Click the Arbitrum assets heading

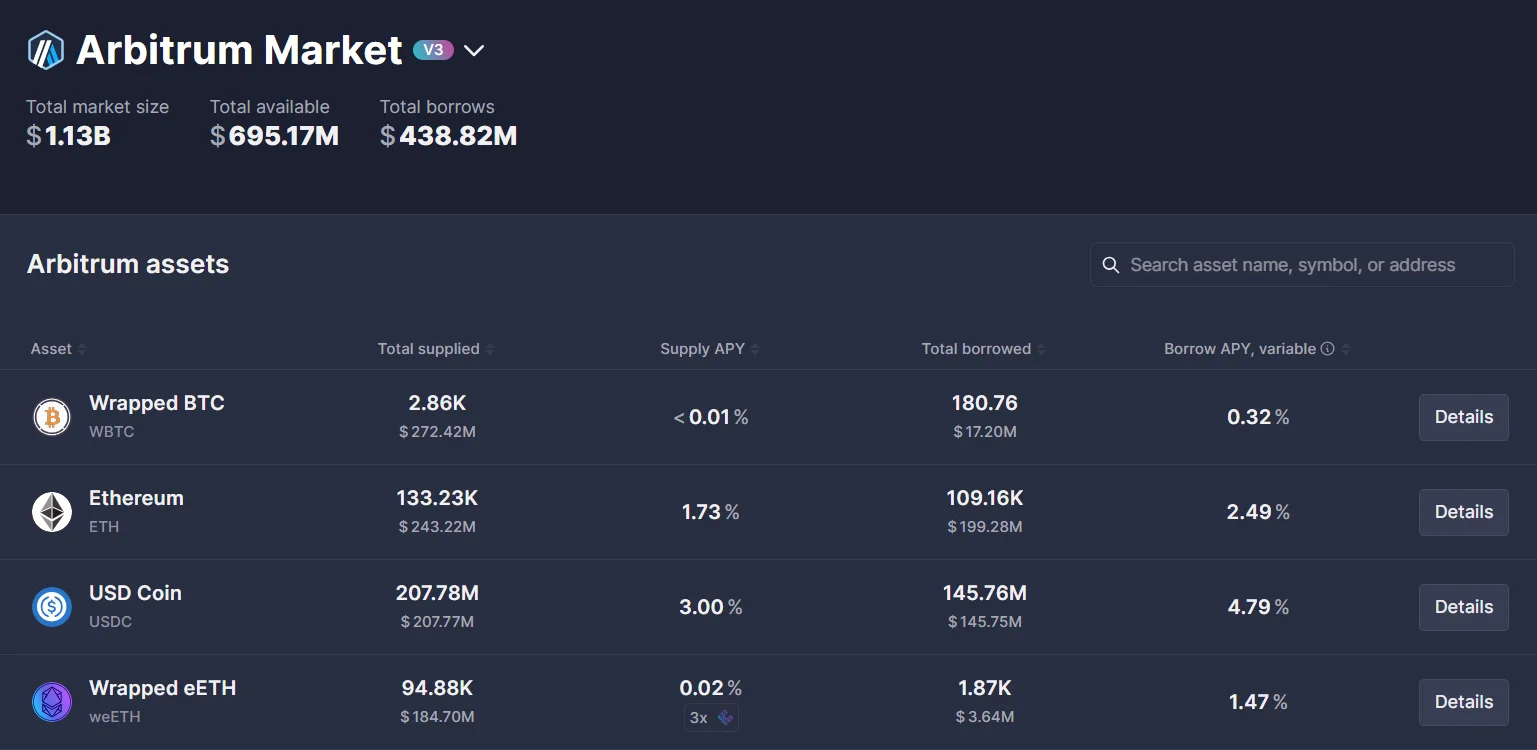(128, 264)
